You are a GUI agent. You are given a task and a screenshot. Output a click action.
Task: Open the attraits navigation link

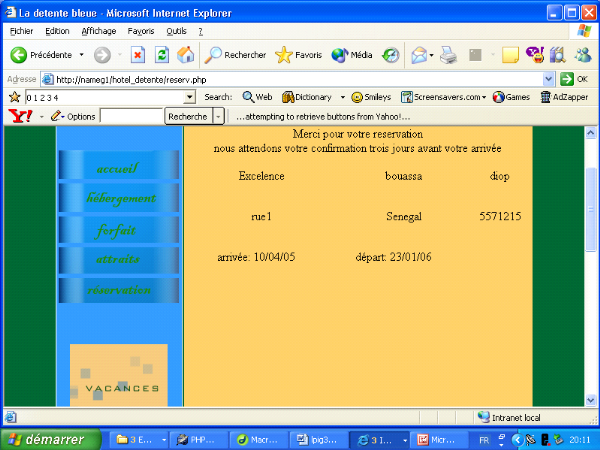coord(119,260)
